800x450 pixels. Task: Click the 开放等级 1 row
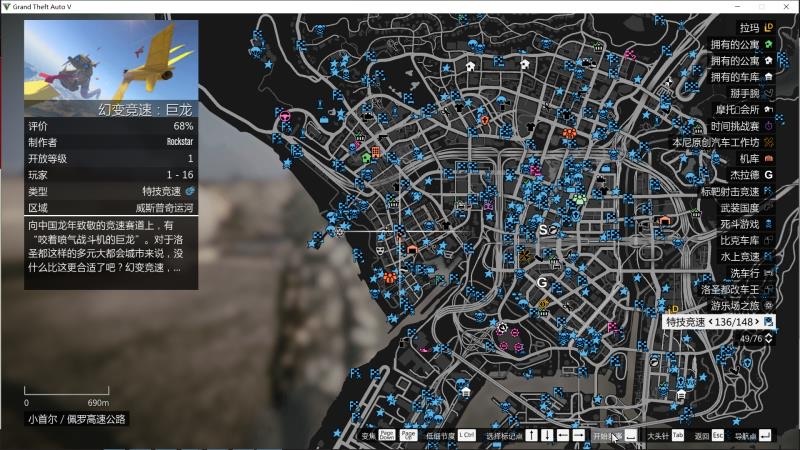111,159
